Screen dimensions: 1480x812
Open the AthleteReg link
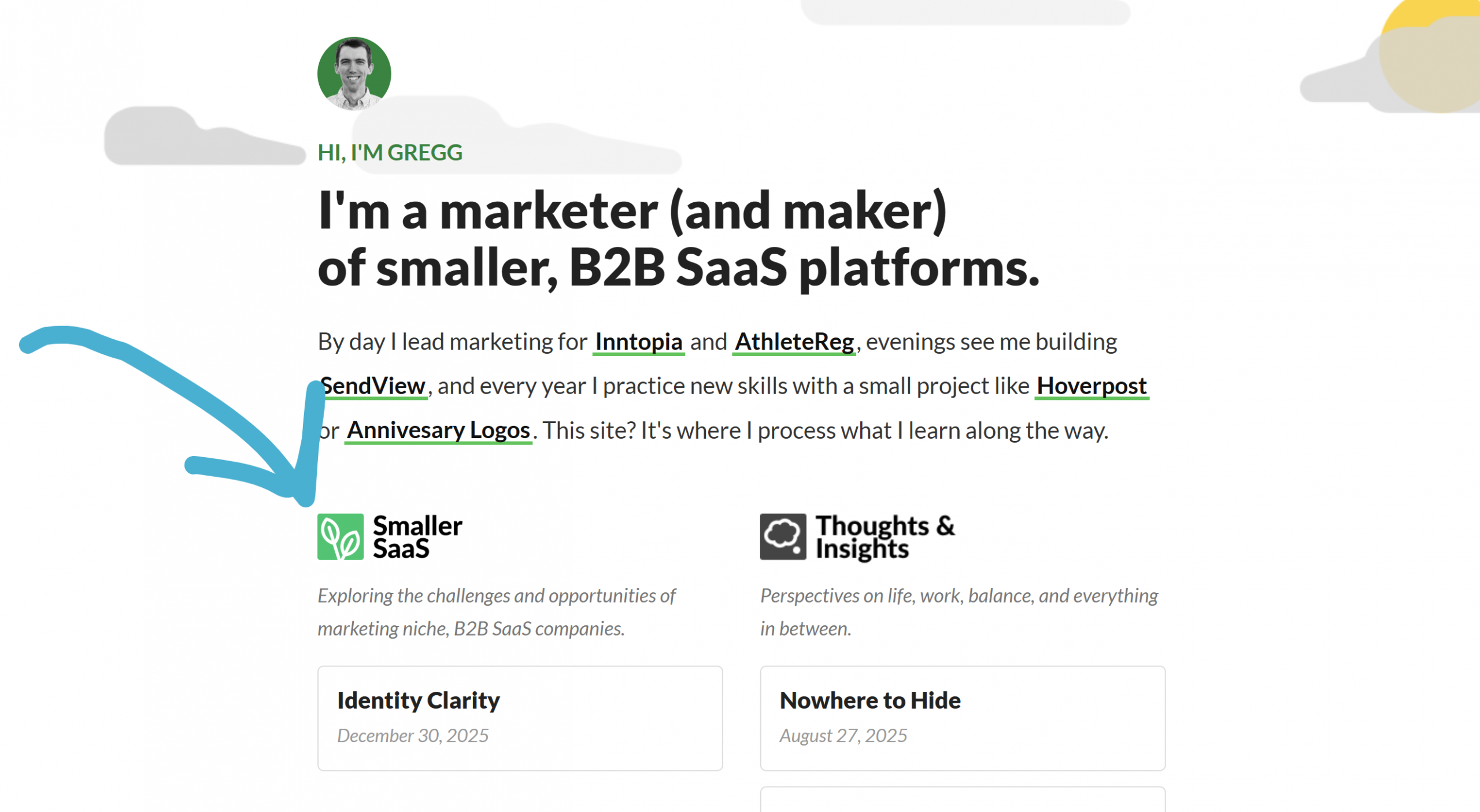tap(793, 341)
